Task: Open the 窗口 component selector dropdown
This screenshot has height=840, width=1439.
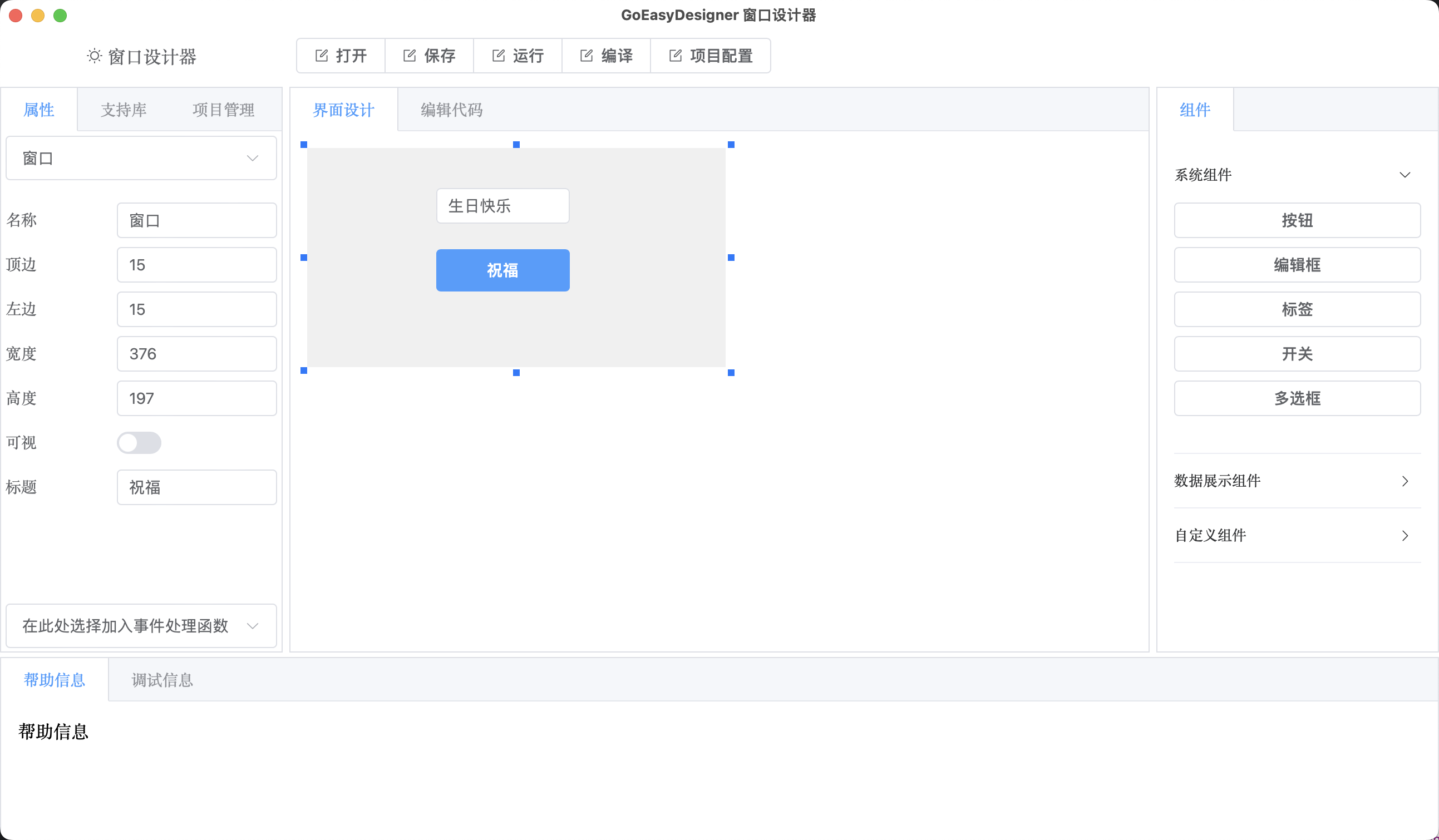Action: tap(141, 158)
